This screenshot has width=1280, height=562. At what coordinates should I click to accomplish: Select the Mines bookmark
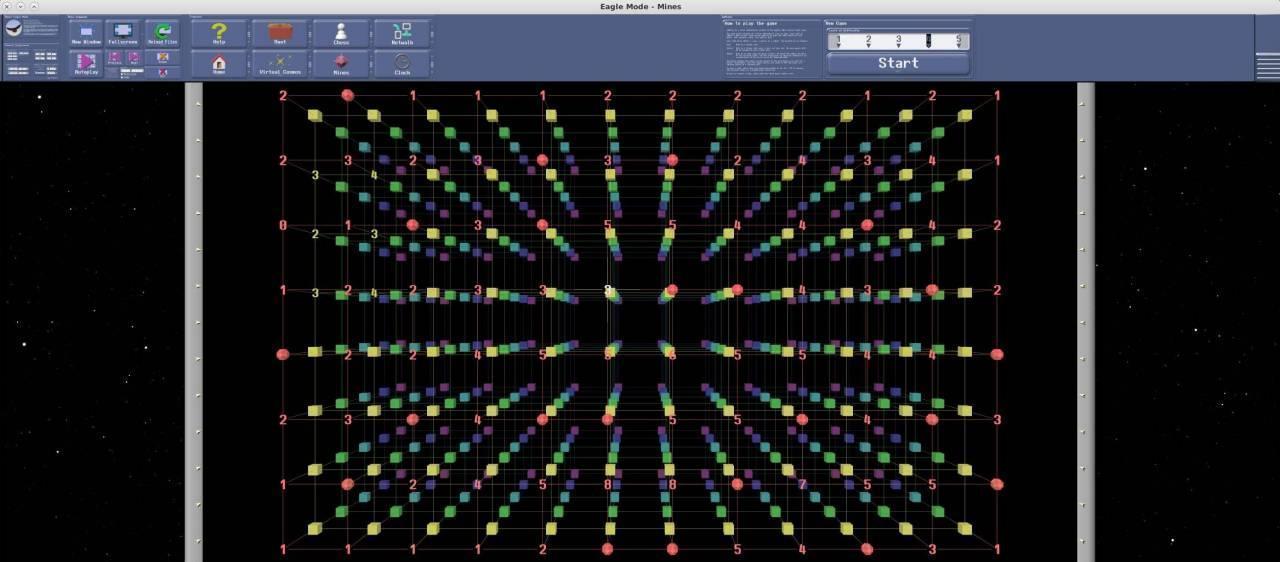tap(341, 65)
